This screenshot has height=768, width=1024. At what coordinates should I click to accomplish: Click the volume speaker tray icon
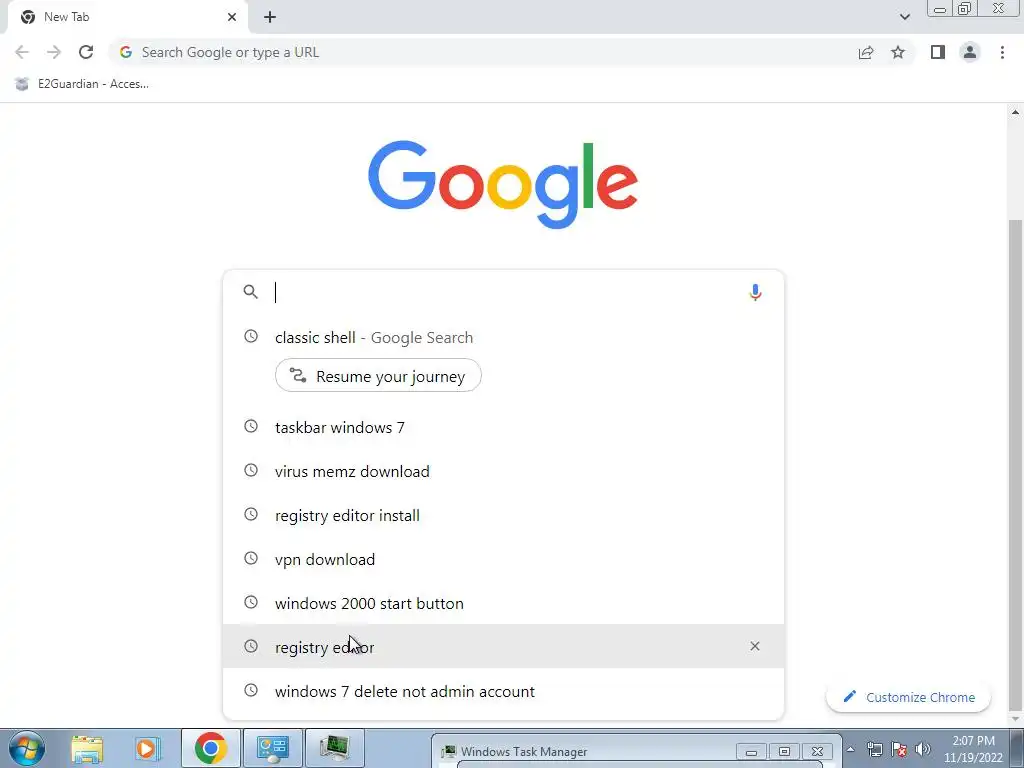[x=923, y=749]
